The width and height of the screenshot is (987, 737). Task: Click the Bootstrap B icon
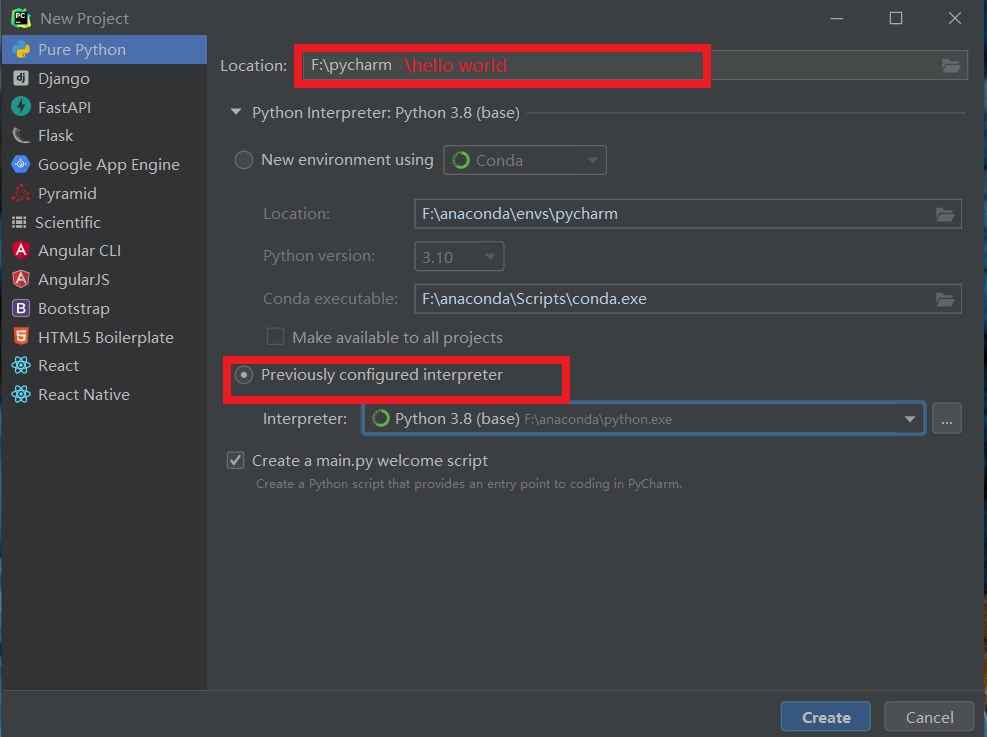coord(21,308)
